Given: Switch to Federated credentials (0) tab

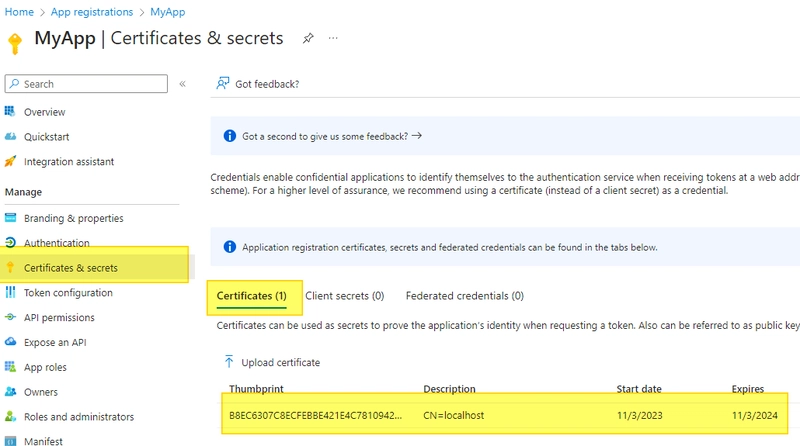Looking at the screenshot, I should pos(465,296).
